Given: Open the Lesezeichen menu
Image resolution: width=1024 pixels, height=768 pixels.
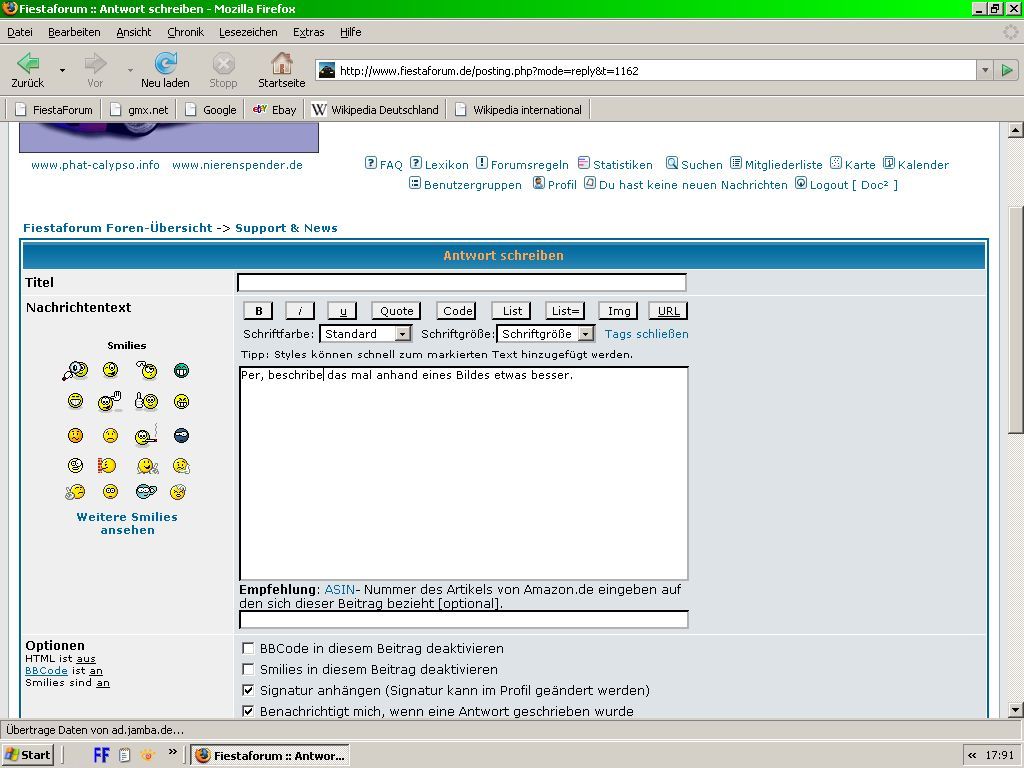Looking at the screenshot, I should click(248, 32).
